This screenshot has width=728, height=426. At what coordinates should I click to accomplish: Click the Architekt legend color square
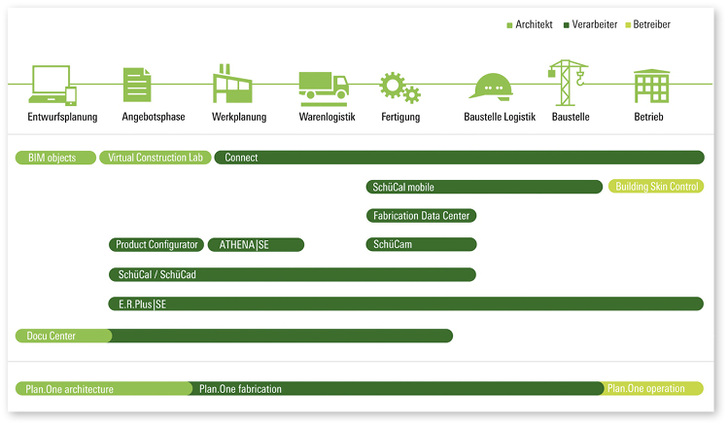pyautogui.click(x=510, y=25)
